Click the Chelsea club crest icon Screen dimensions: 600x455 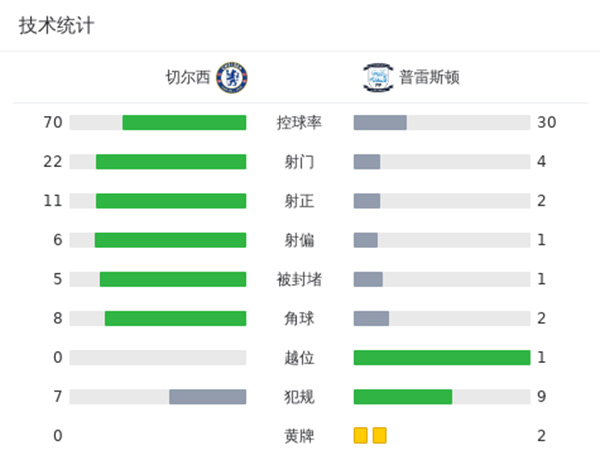(x=232, y=77)
